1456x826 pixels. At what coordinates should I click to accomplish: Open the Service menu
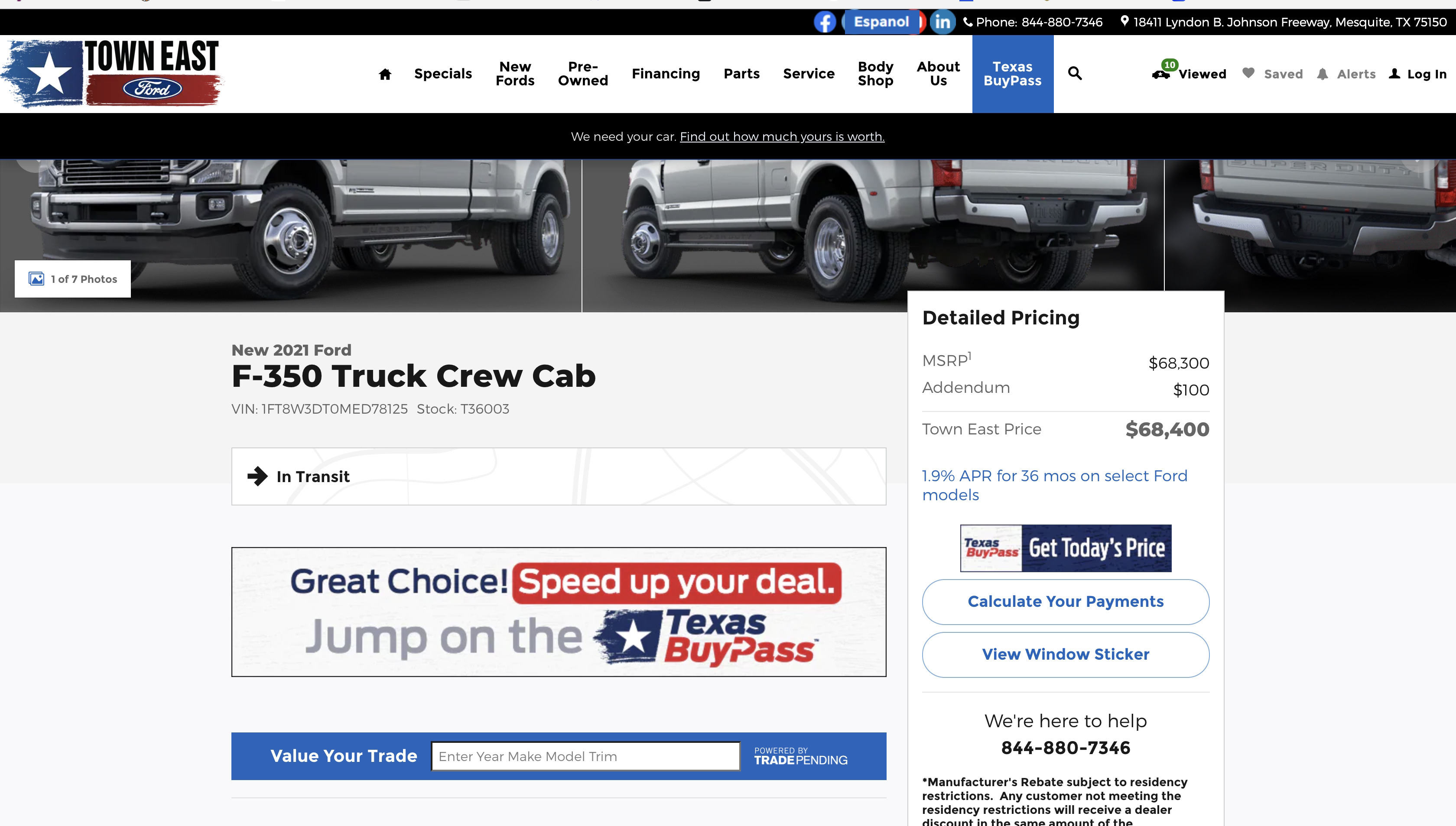809,74
